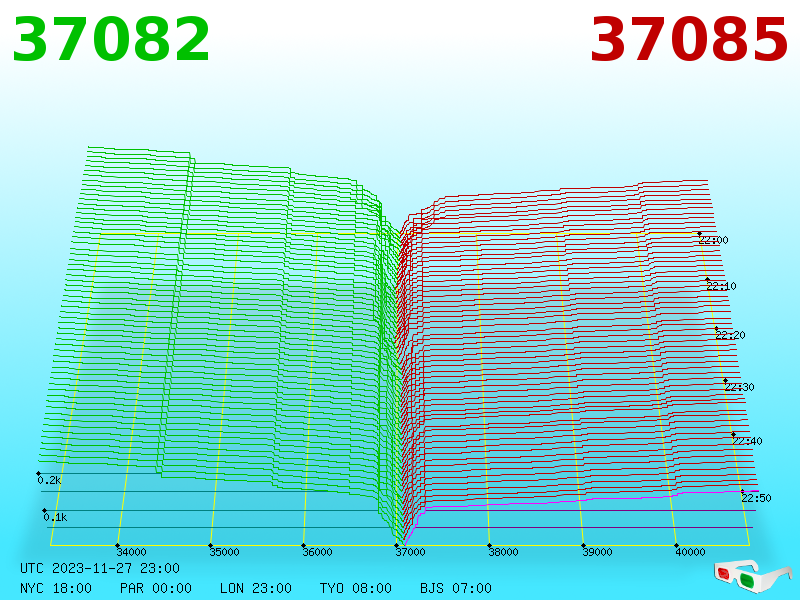Image resolution: width=800 pixels, height=600 pixels.
Task: Click the LON 23:00 clock
Action: click(256, 588)
